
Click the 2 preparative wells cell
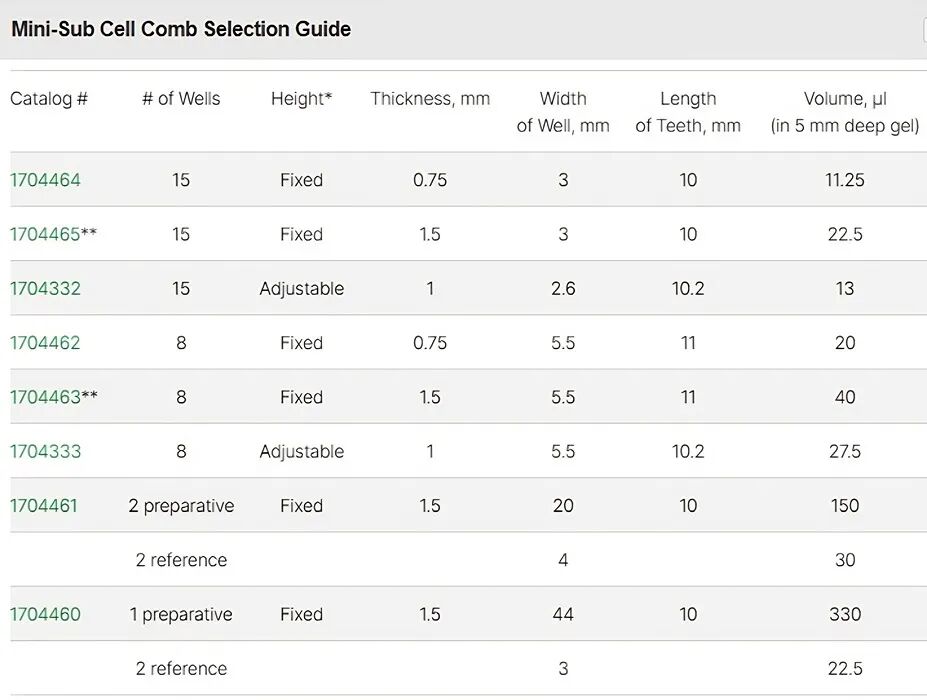click(x=181, y=505)
